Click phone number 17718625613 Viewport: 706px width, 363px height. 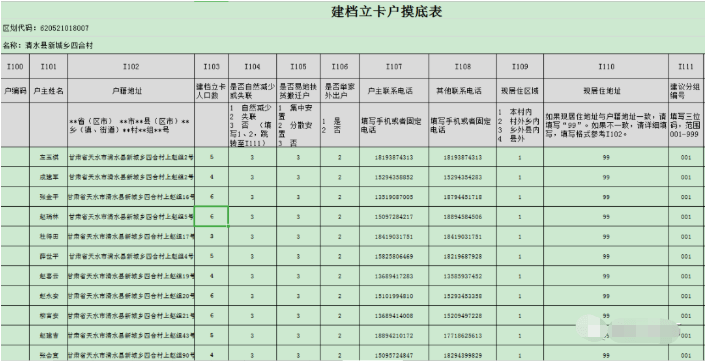[x=463, y=335]
